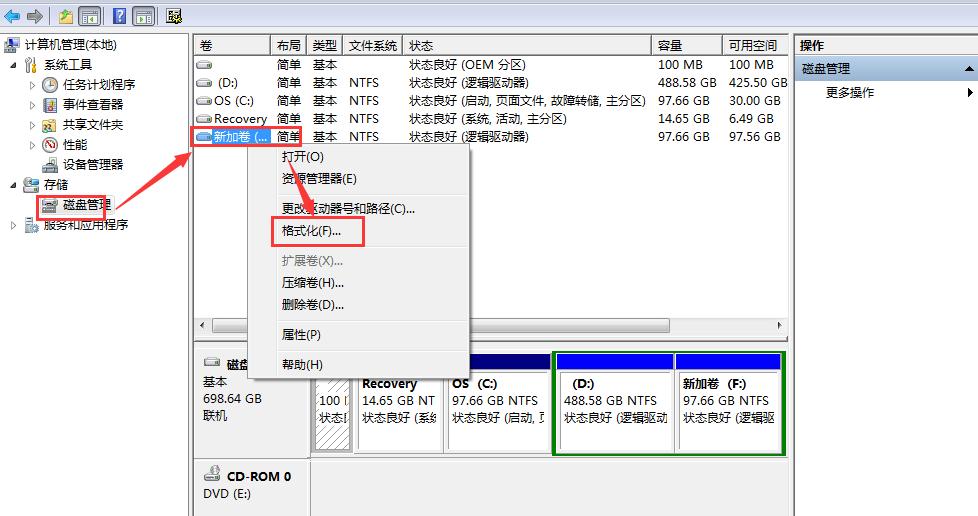The height and width of the screenshot is (516, 978).
Task: Collapse the 系统工具 tree node
Action: pos(14,65)
